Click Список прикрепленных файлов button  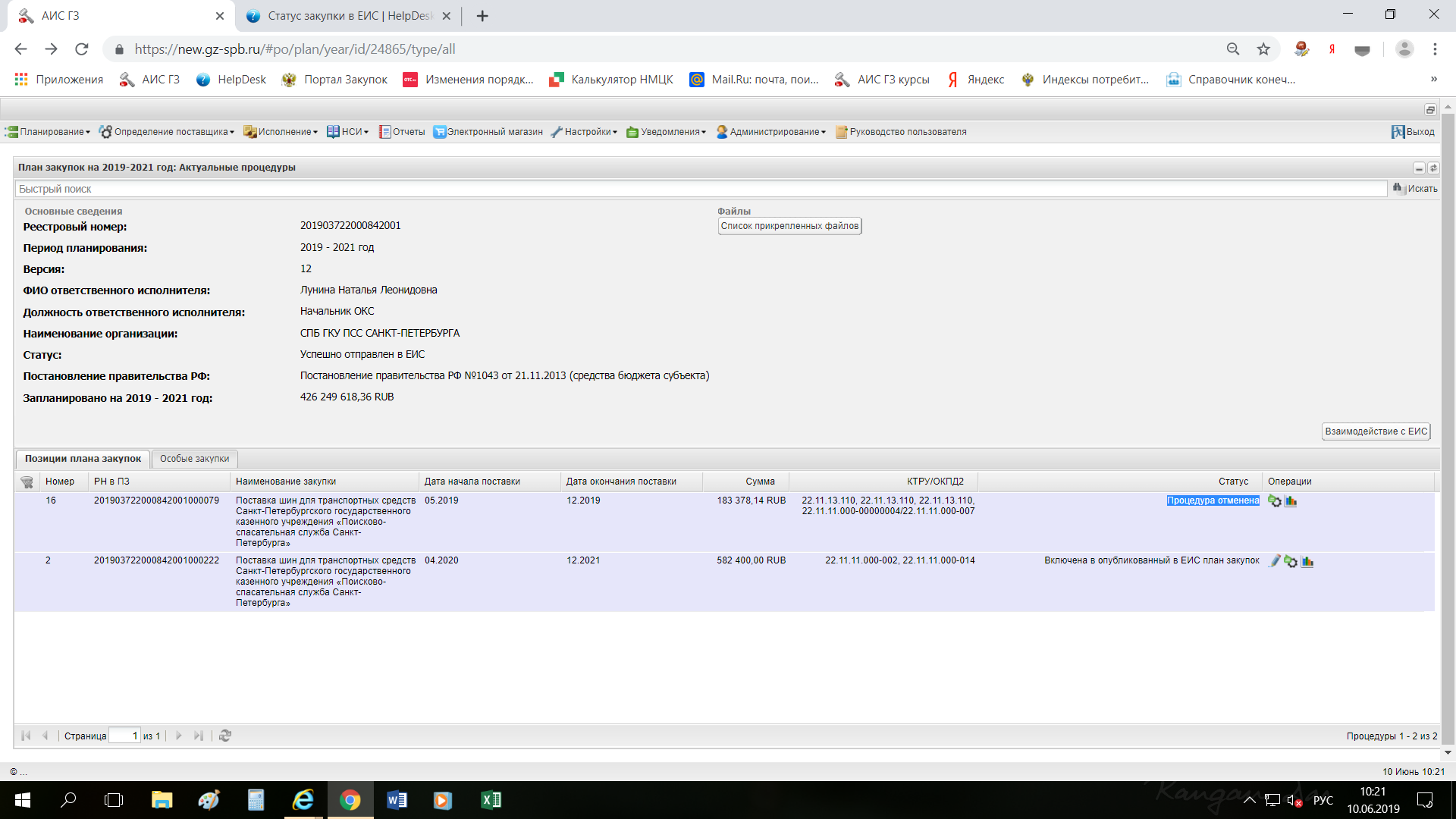789,226
